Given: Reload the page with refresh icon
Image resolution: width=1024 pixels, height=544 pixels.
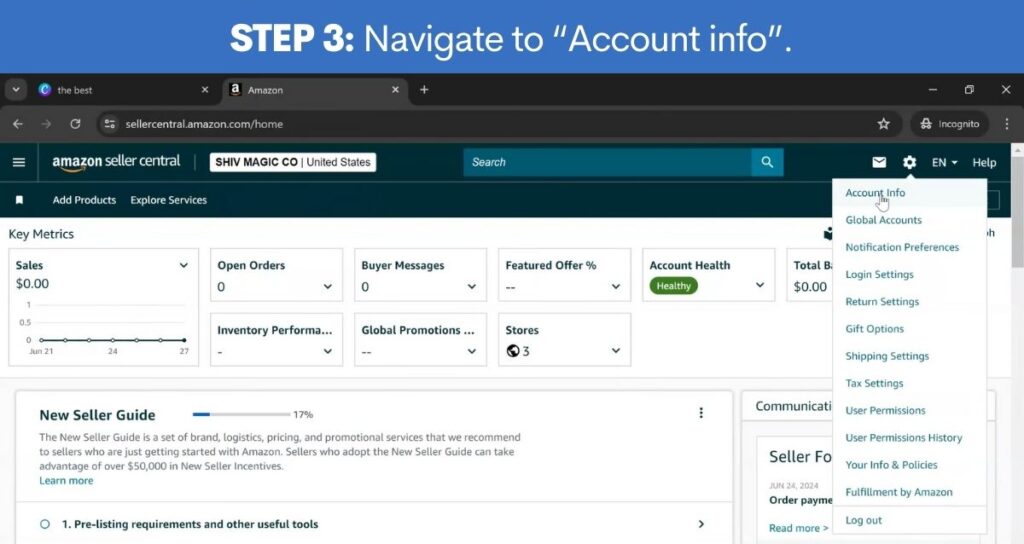Looking at the screenshot, I should 75,123.
